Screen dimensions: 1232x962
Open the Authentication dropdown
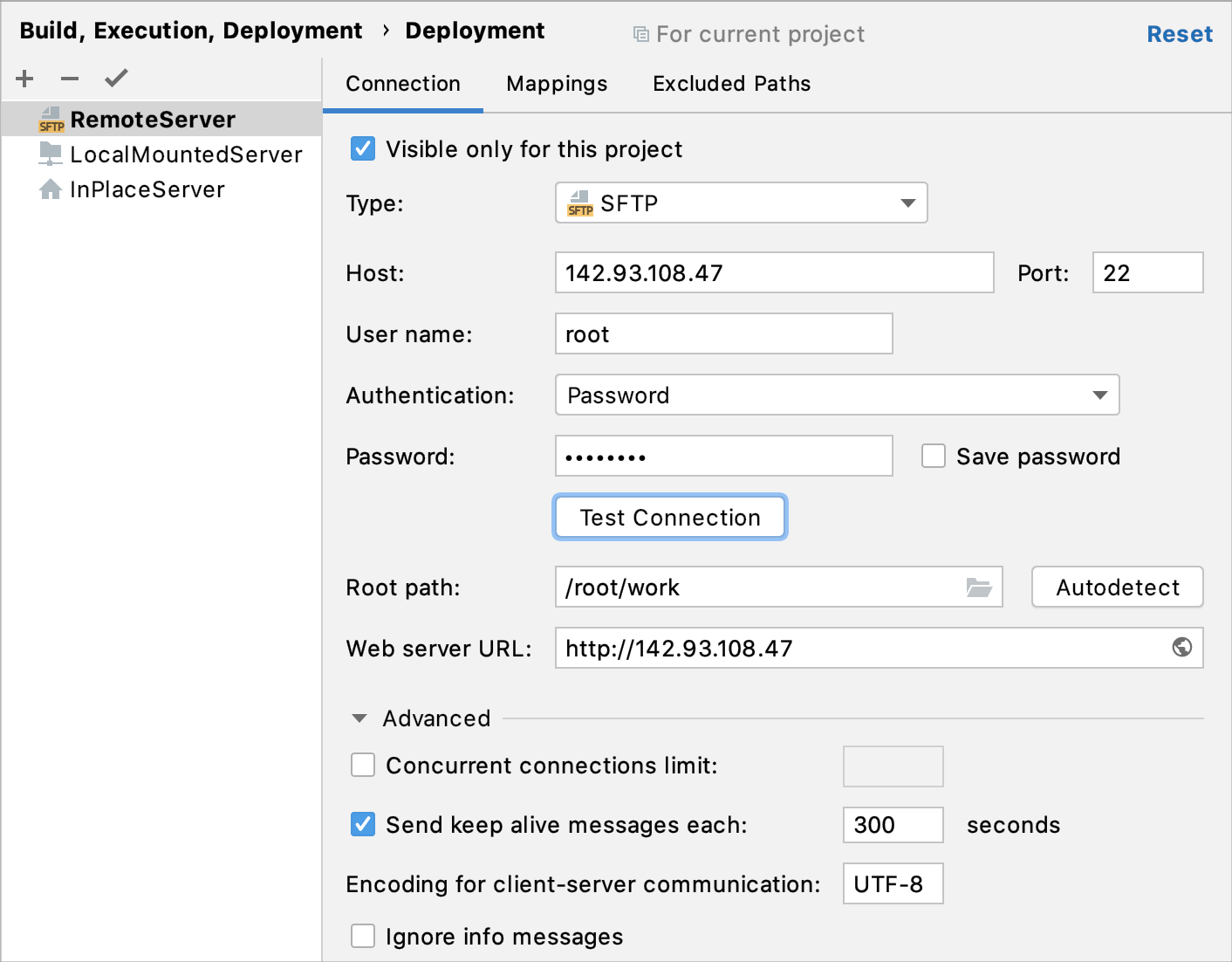pyautogui.click(x=837, y=395)
